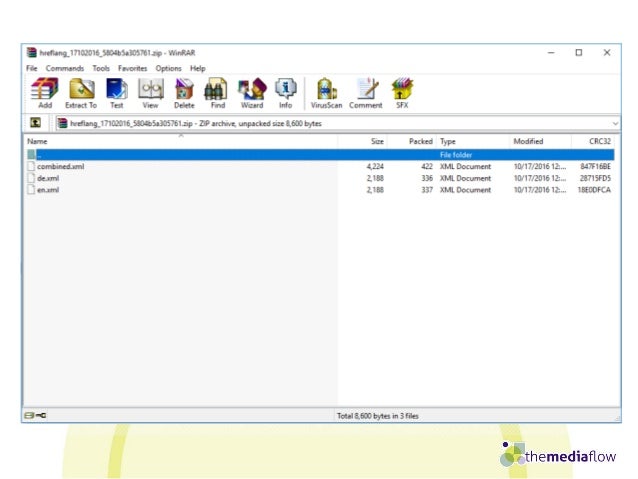Viewport: 638px width, 479px height.
Task: Select the en.xml file name
Action: pyautogui.click(x=48, y=190)
